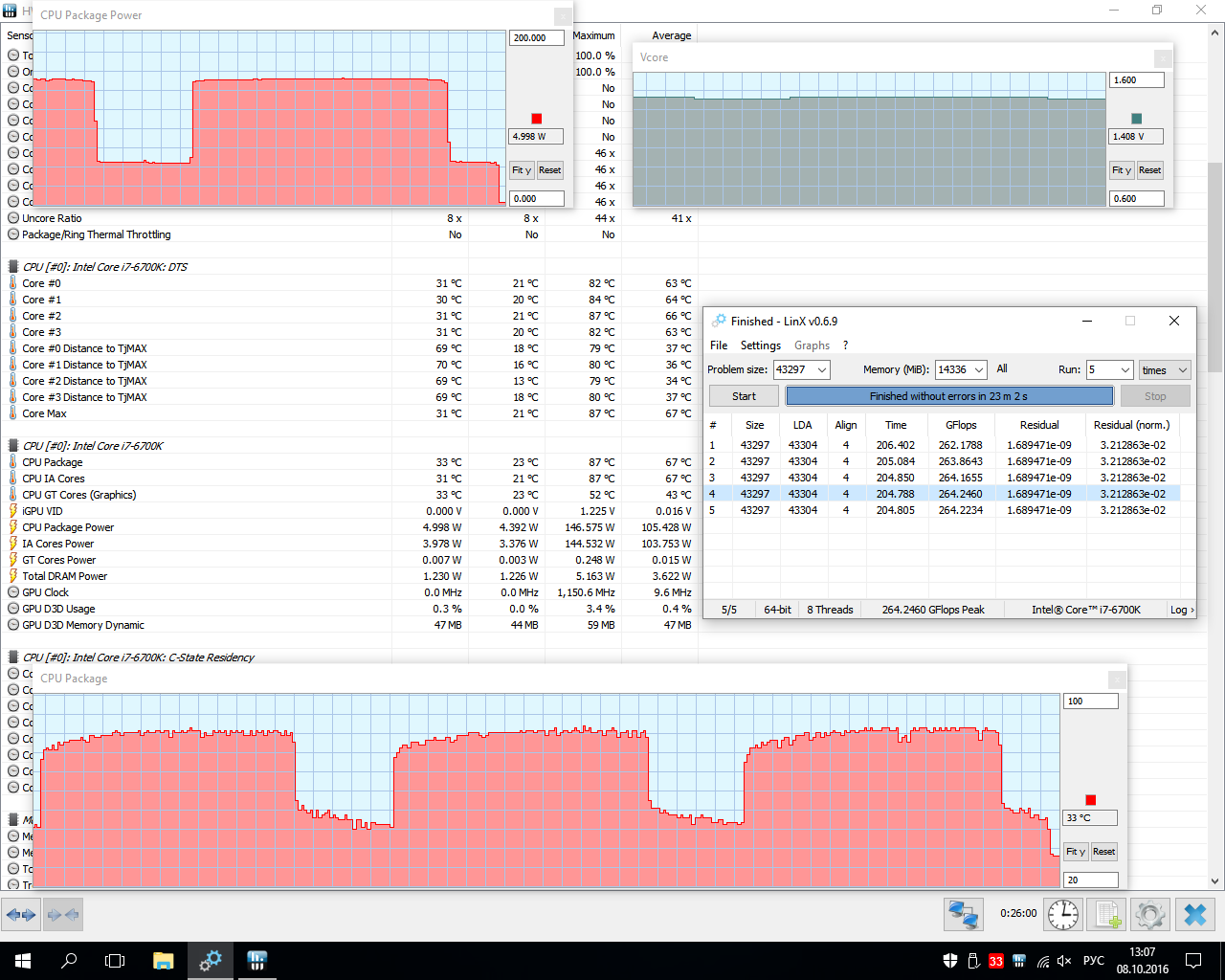Click the thermometer icon beside Core #0 row
The height and width of the screenshot is (980, 1225).
pyautogui.click(x=13, y=283)
